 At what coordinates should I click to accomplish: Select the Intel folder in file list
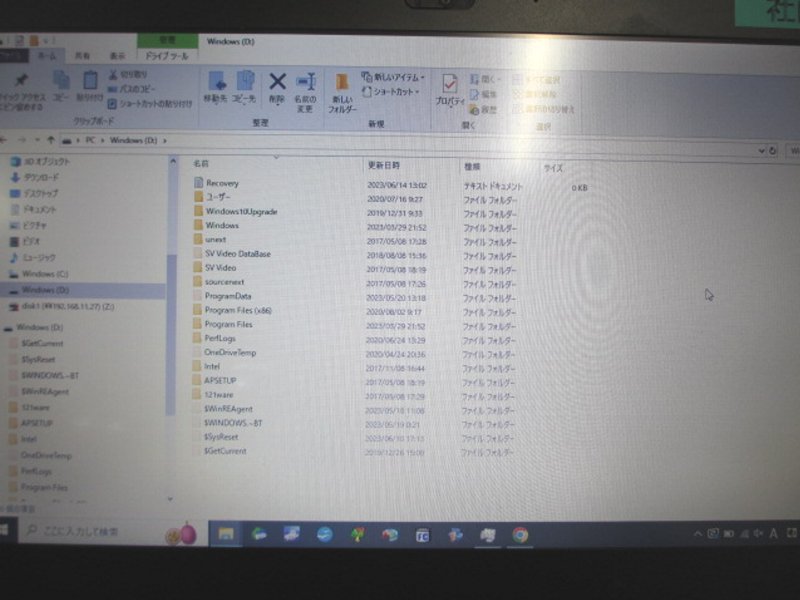click(207, 366)
